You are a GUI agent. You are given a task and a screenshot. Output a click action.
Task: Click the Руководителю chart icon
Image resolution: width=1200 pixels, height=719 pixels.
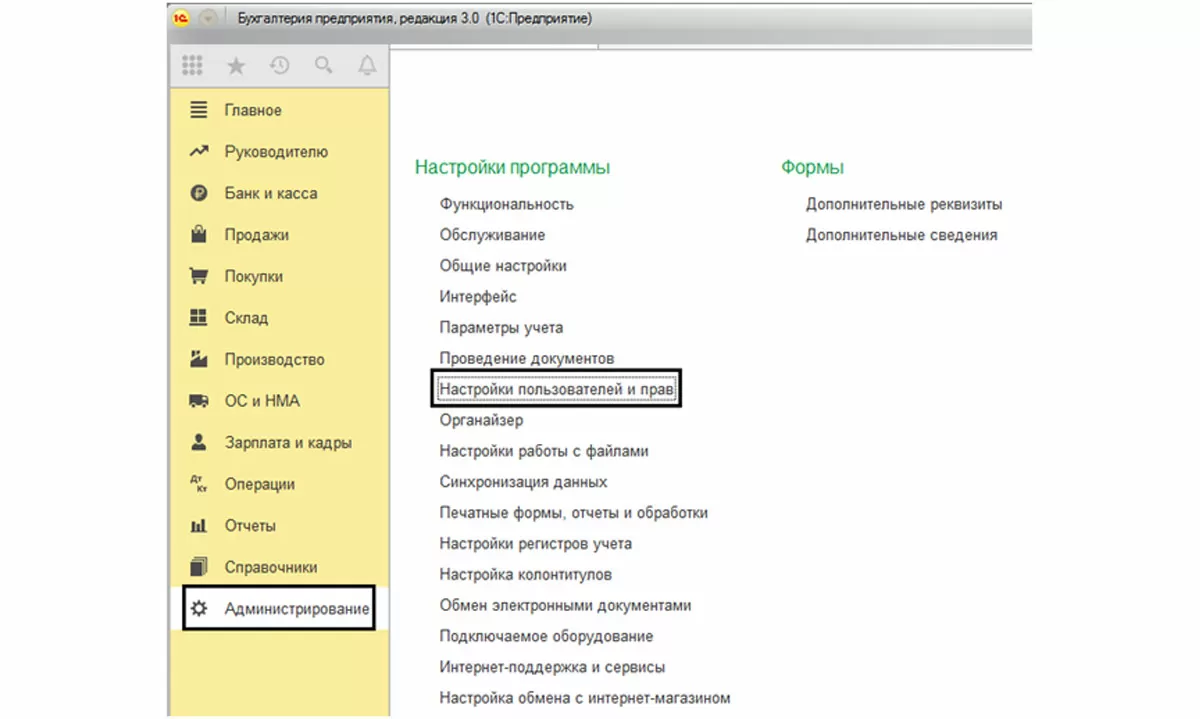tap(199, 152)
